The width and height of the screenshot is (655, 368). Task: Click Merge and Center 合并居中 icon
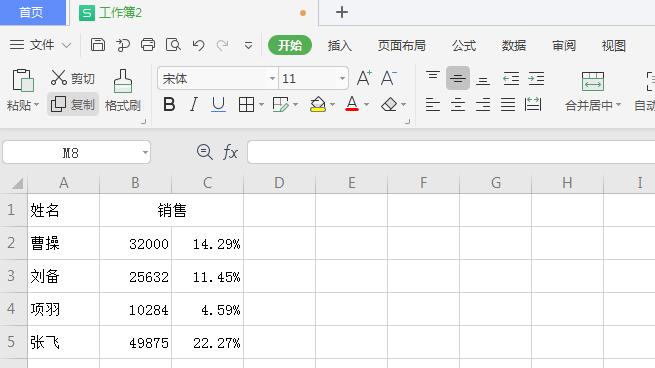[592, 81]
